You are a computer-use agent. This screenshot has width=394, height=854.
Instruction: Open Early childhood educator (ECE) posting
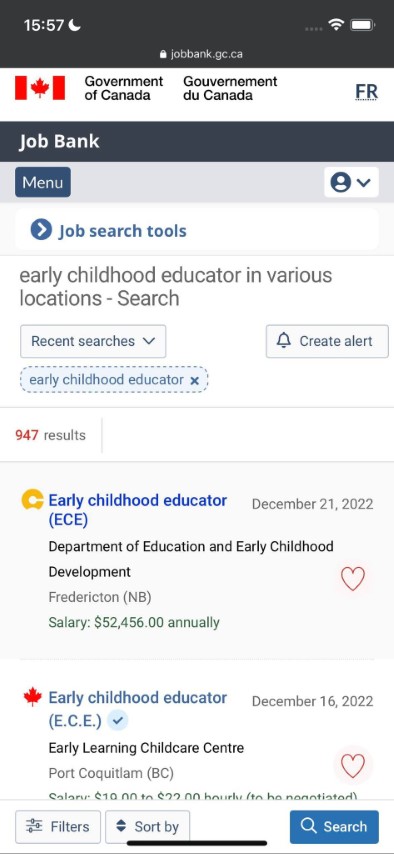[138, 510]
